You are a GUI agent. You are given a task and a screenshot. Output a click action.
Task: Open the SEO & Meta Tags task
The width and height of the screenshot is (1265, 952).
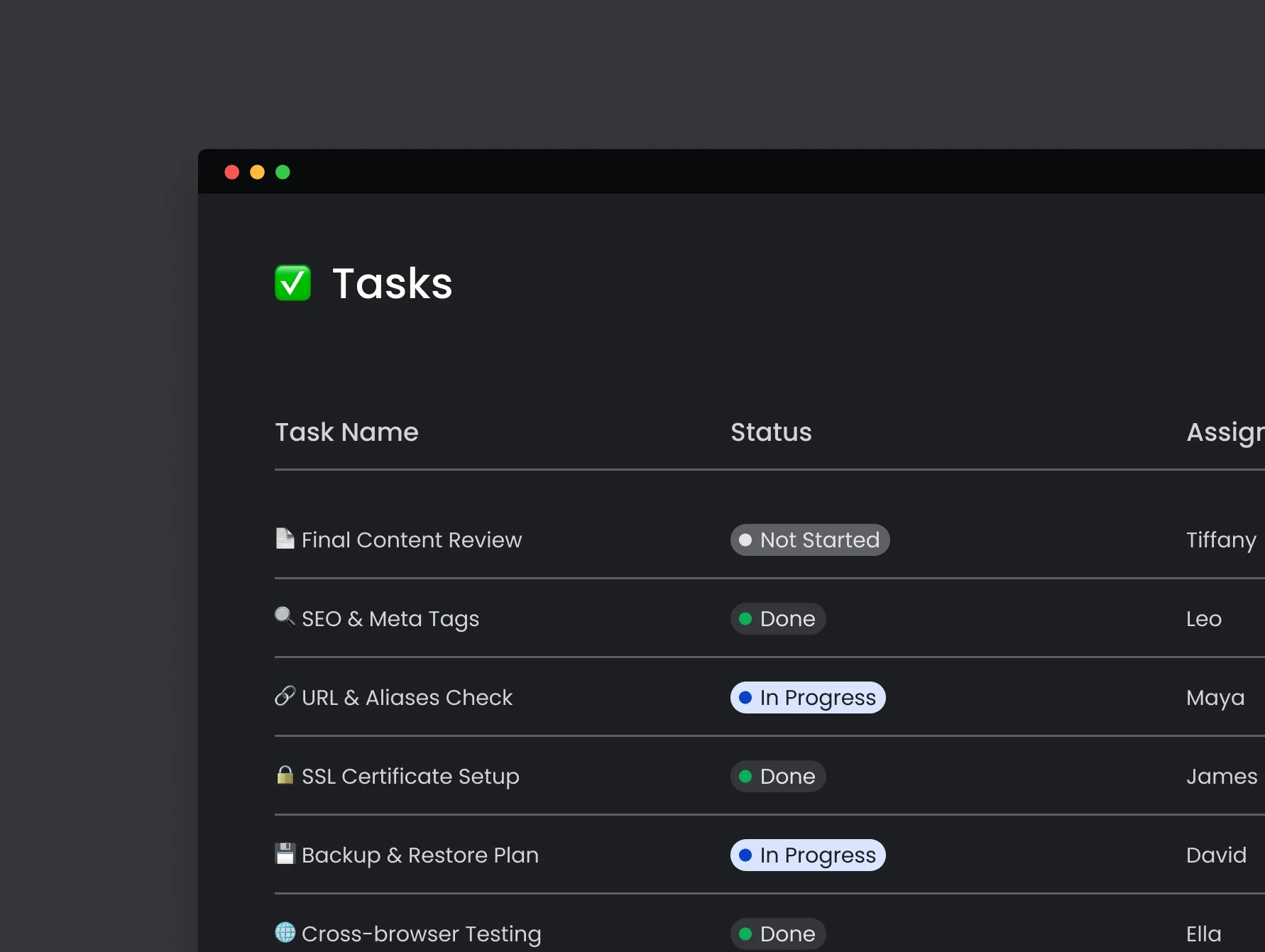pyautogui.click(x=390, y=619)
